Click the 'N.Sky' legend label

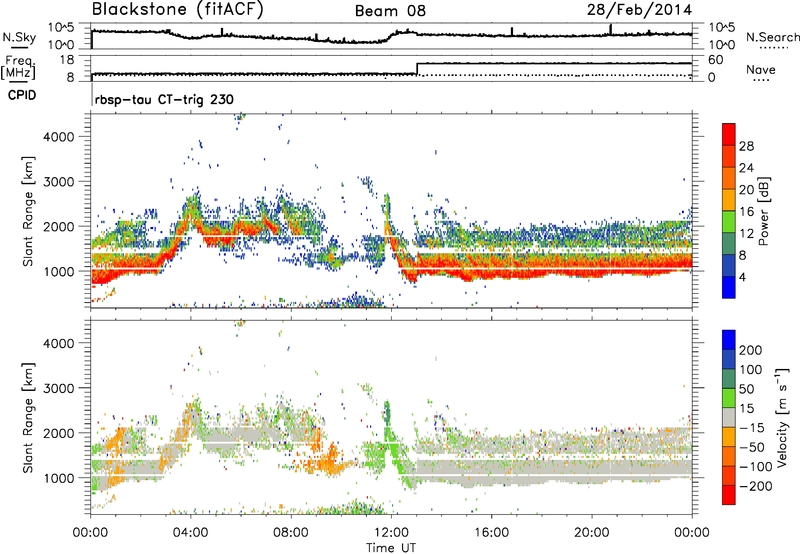(19, 37)
